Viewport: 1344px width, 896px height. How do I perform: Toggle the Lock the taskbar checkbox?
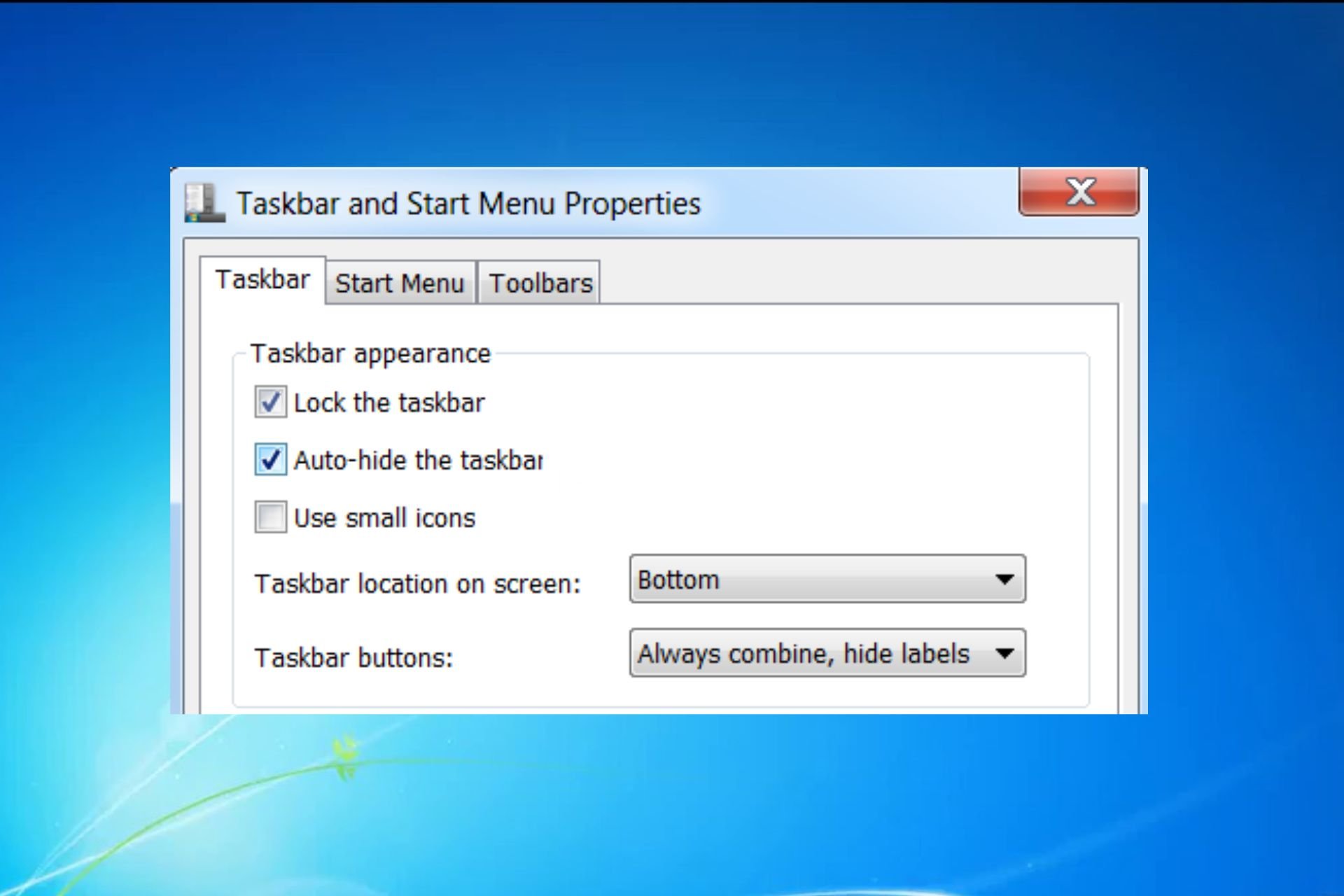click(270, 402)
